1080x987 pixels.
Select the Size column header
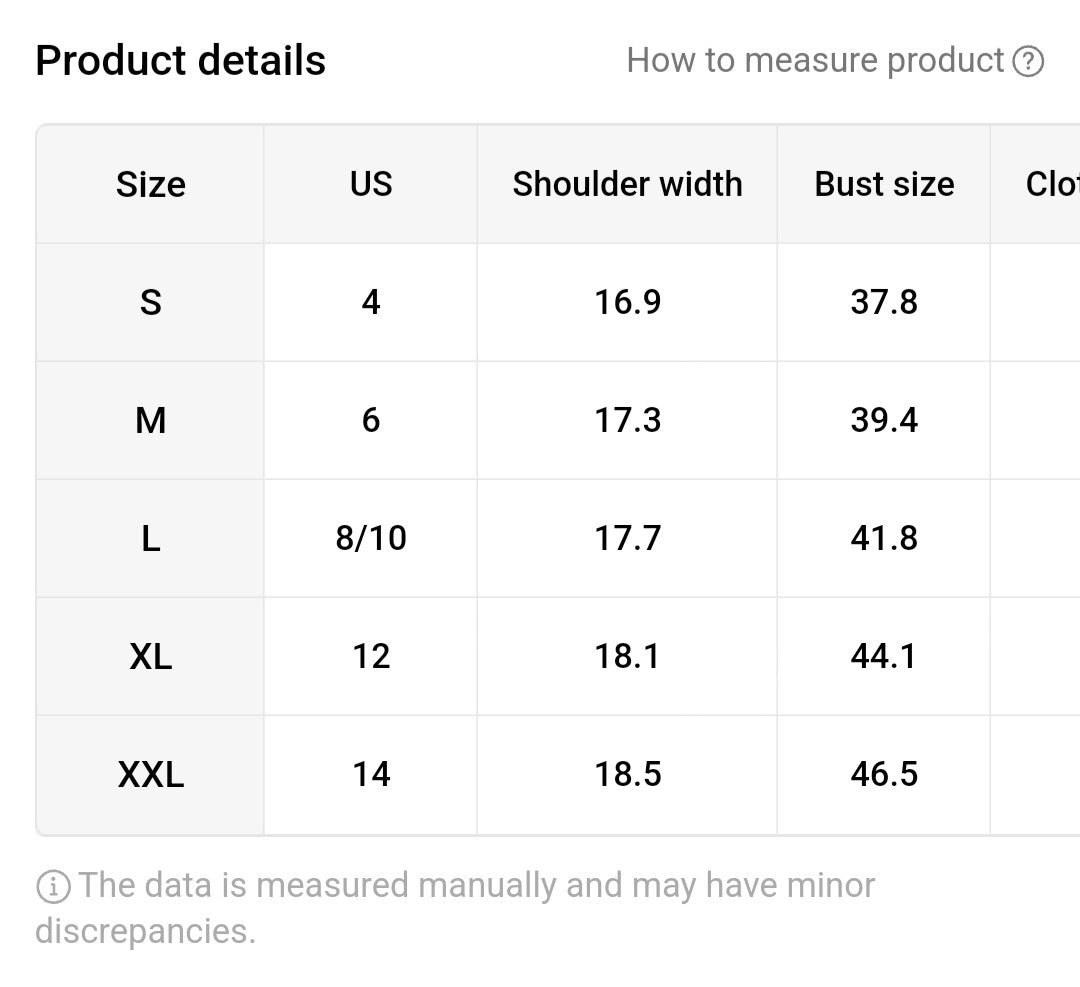pos(150,184)
